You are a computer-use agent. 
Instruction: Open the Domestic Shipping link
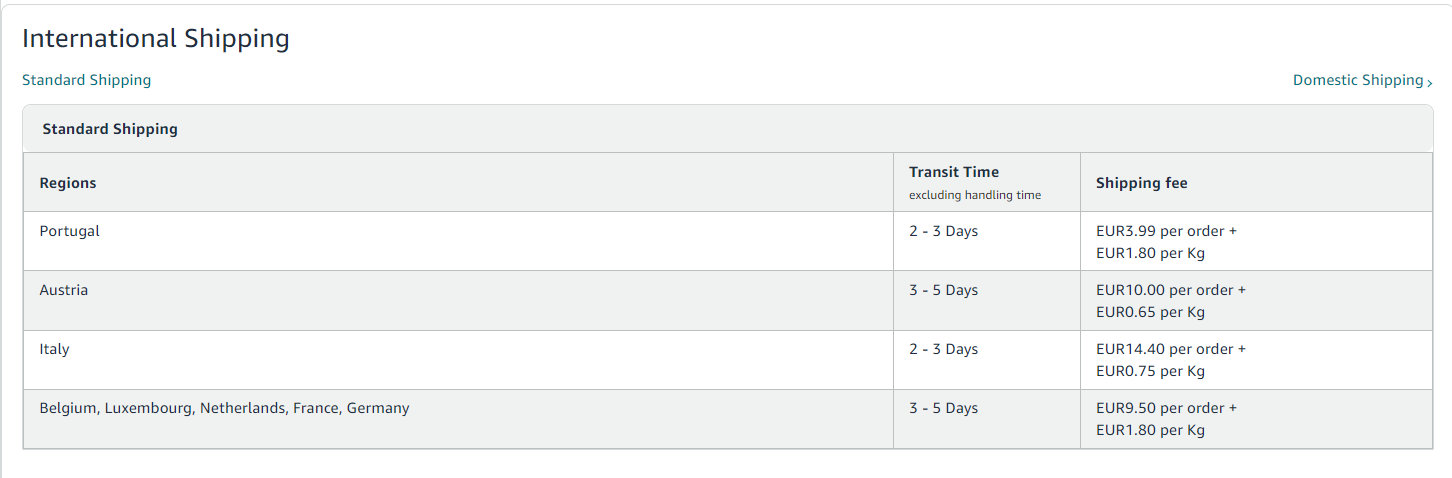pyautogui.click(x=1357, y=80)
